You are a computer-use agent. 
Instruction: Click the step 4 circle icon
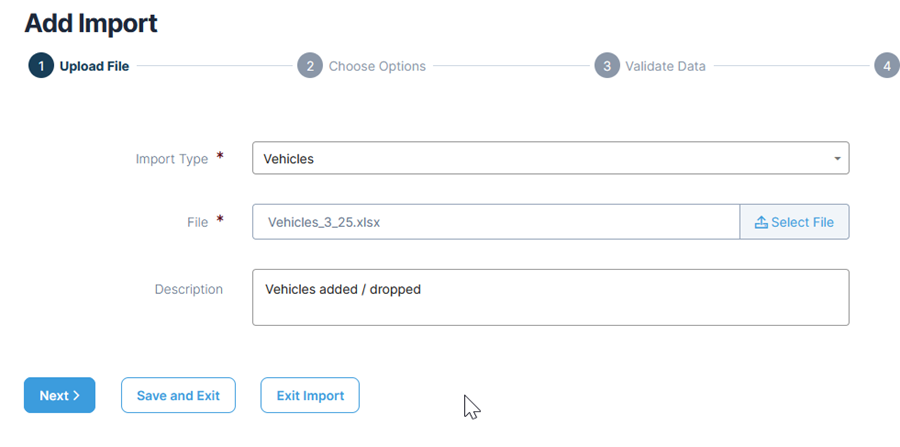click(886, 66)
